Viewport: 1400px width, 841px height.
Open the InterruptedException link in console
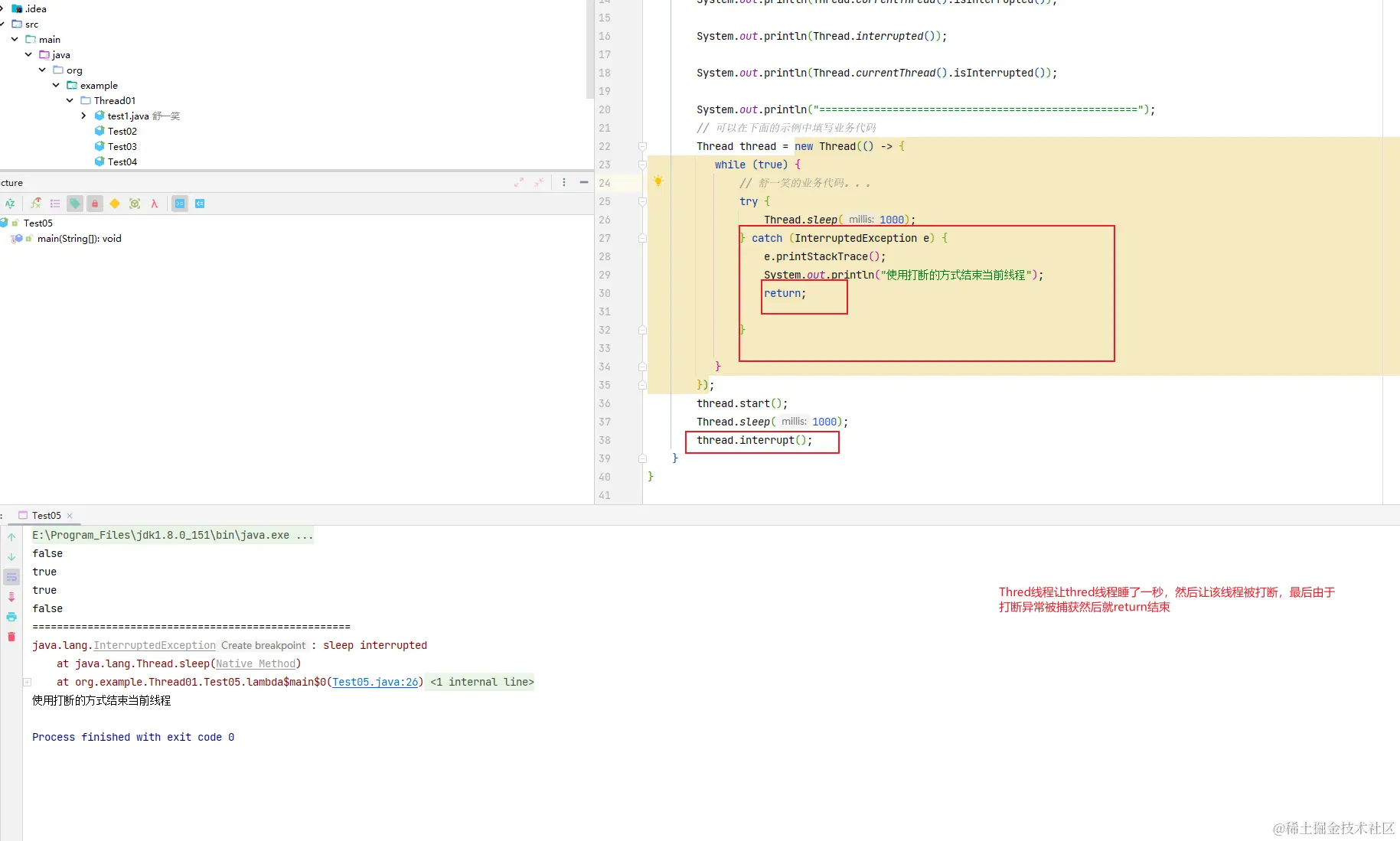point(155,645)
